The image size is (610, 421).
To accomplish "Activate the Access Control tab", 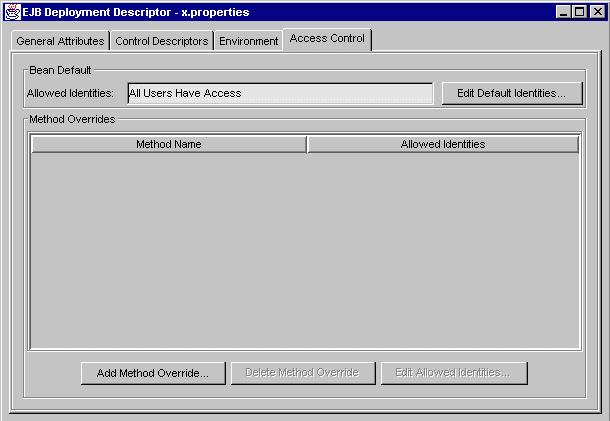I will pyautogui.click(x=327, y=39).
